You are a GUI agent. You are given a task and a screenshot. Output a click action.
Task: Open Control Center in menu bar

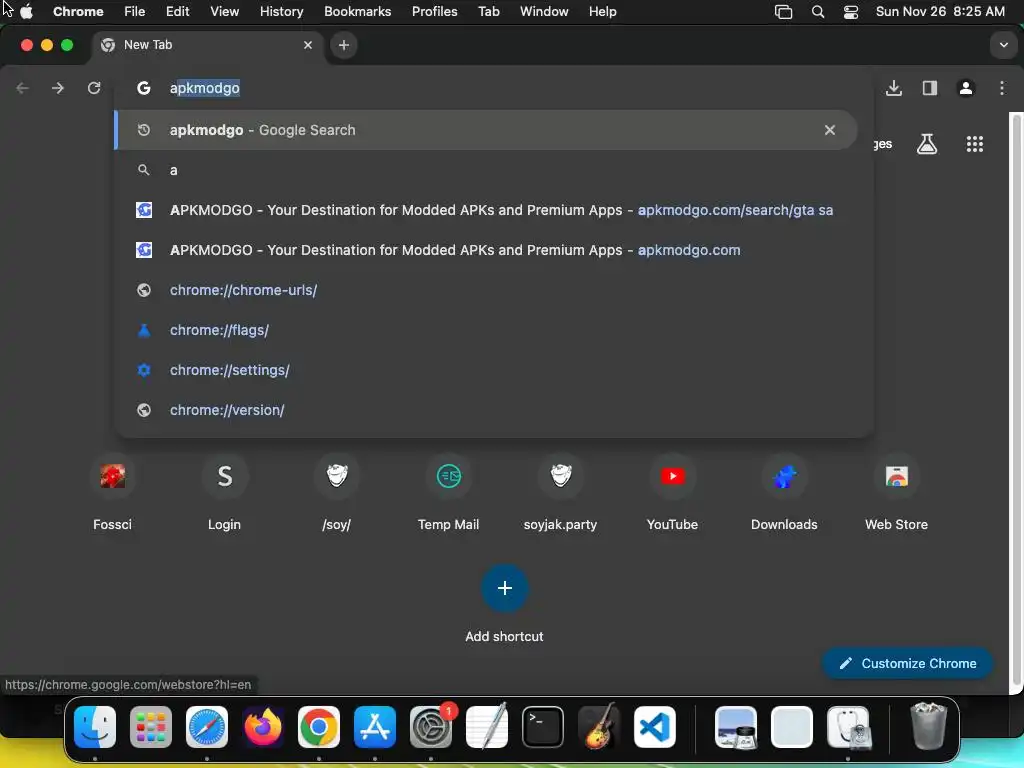[x=851, y=11]
